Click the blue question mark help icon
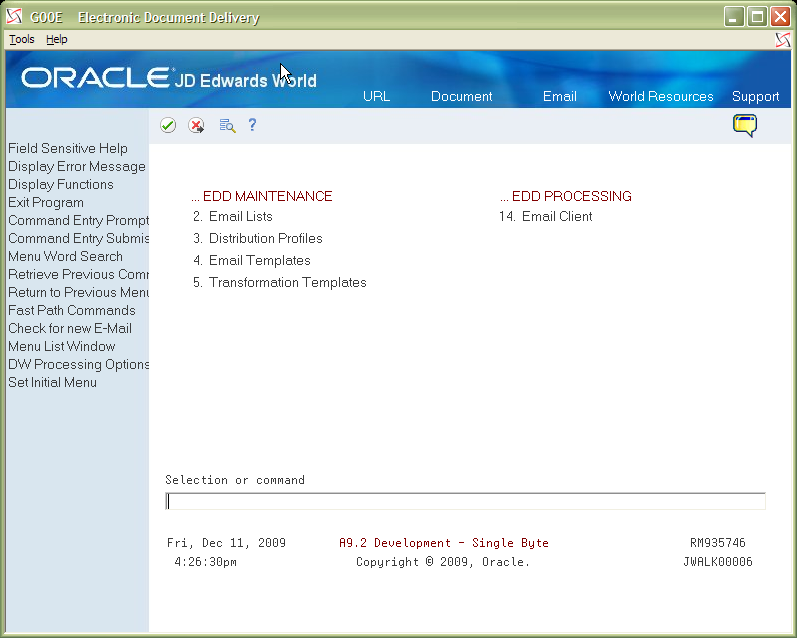The image size is (797, 638). click(252, 125)
